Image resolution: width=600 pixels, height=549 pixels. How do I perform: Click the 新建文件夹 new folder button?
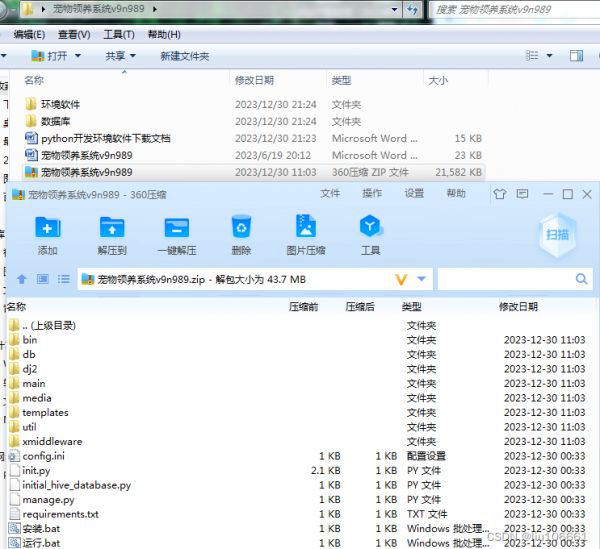point(184,57)
